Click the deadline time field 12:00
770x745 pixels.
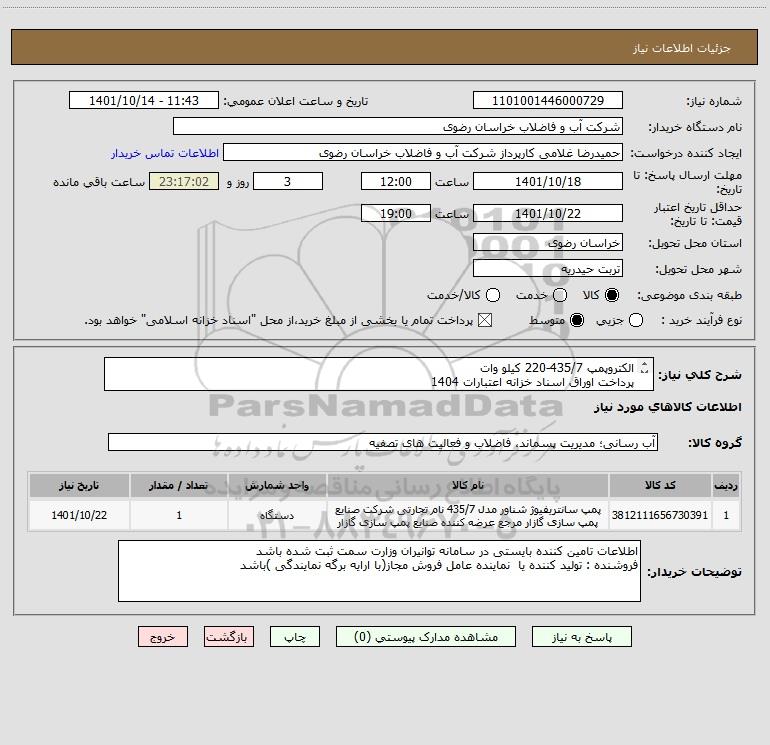click(396, 181)
